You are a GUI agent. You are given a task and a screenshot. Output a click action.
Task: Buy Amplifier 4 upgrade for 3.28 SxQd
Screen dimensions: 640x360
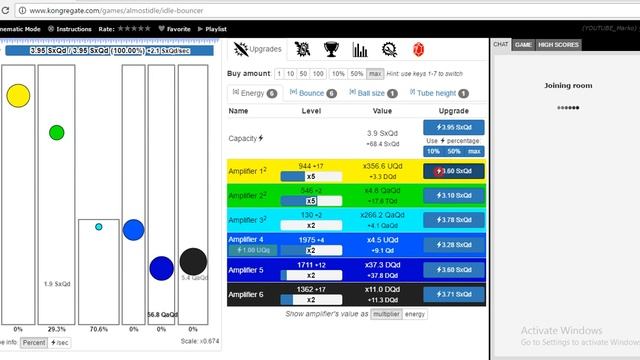coord(453,245)
